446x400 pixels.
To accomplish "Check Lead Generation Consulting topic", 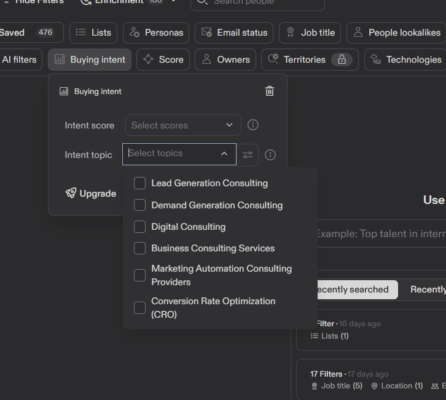I will coord(140,183).
